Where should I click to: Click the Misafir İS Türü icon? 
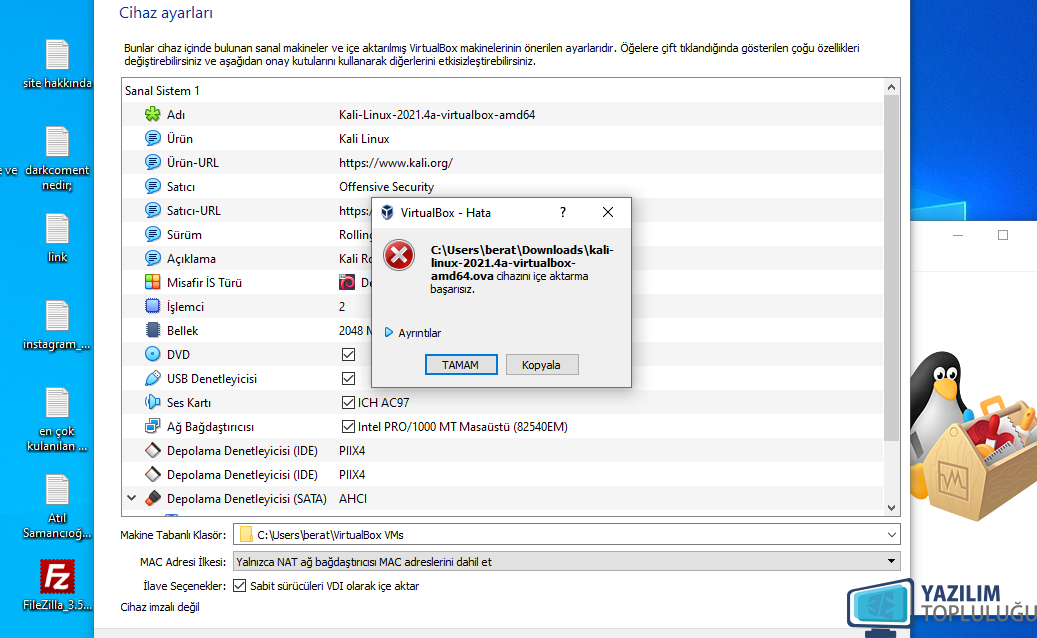coord(153,282)
